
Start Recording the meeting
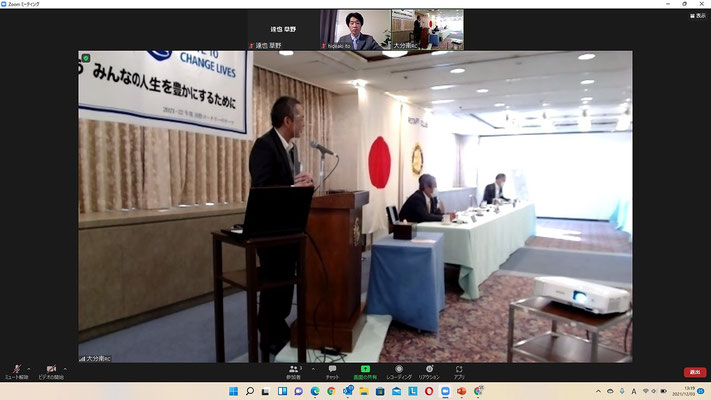[399, 372]
